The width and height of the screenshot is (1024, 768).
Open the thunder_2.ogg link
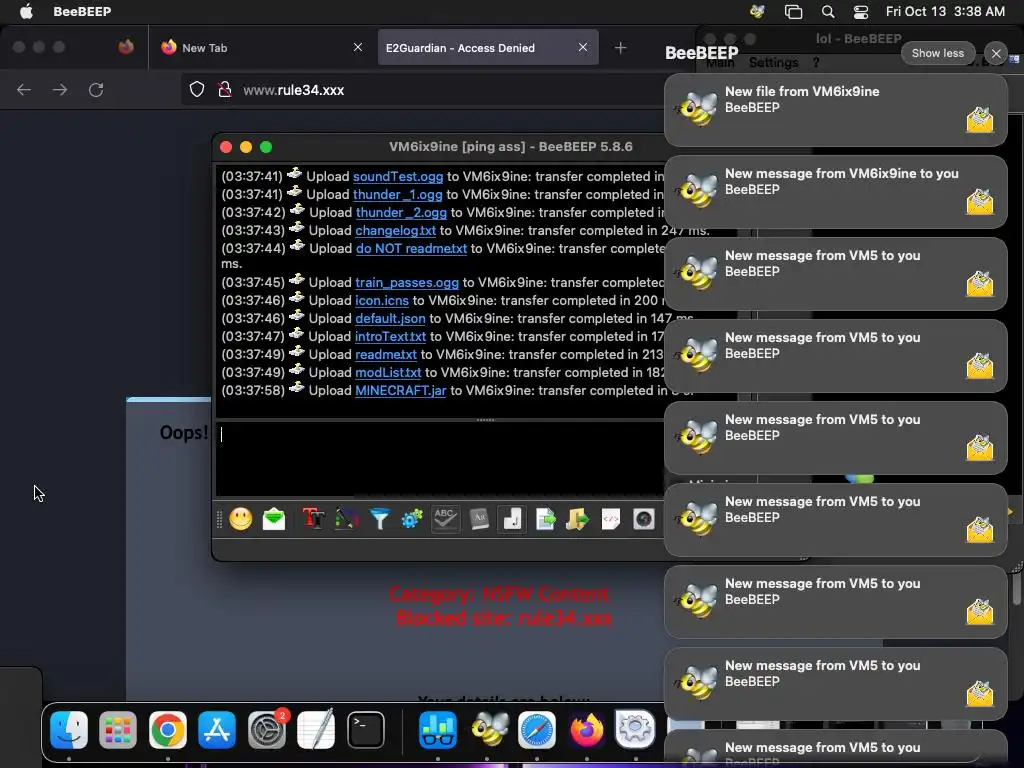pyautogui.click(x=401, y=212)
